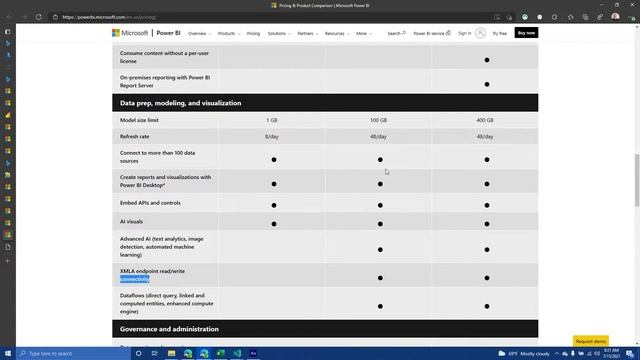Open Excel from the taskbar
This screenshot has width=640, height=360.
(220, 353)
